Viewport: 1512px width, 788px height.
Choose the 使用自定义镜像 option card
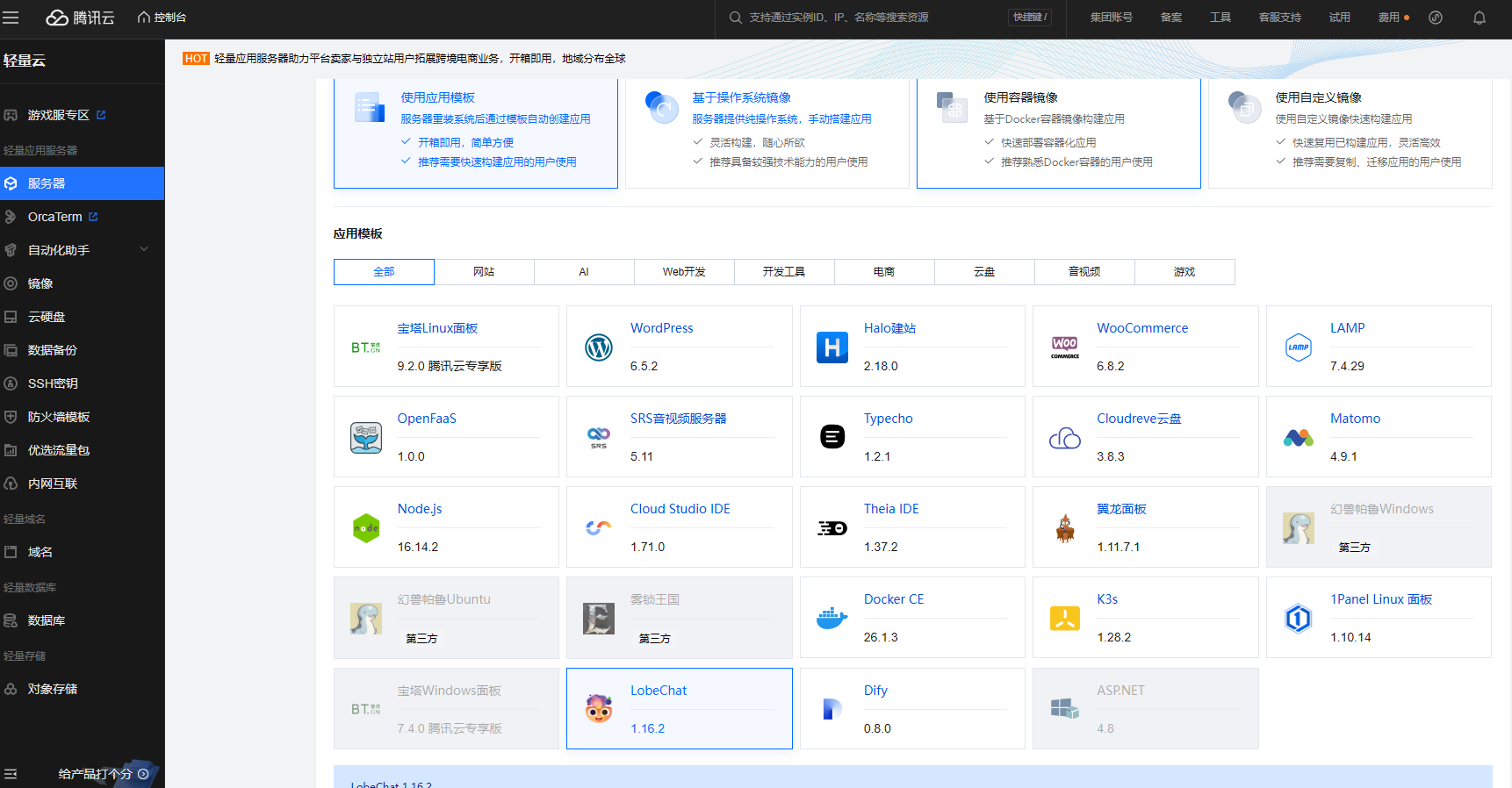point(1350,133)
